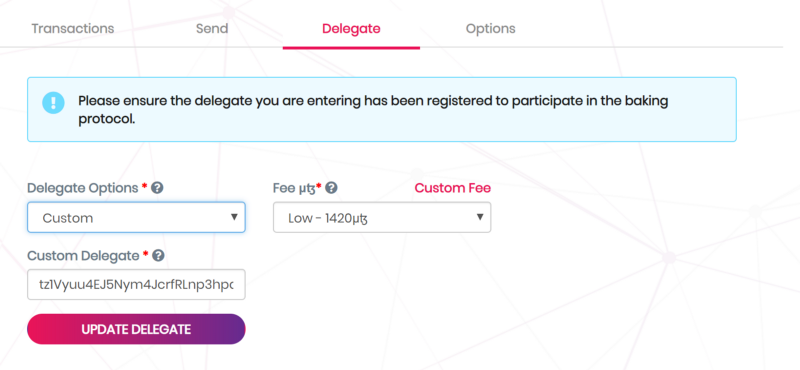800x370 pixels.
Task: Switch to the Transactions tab
Action: click(x=72, y=29)
